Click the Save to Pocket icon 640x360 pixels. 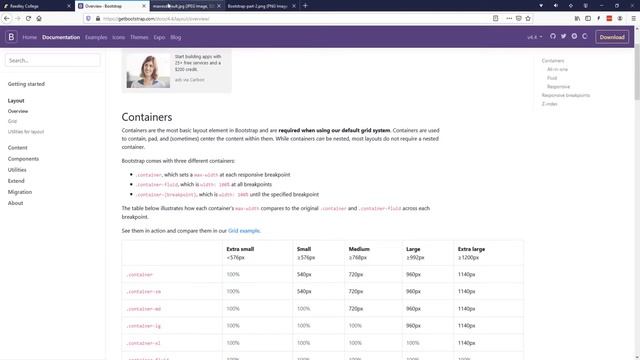518,18
